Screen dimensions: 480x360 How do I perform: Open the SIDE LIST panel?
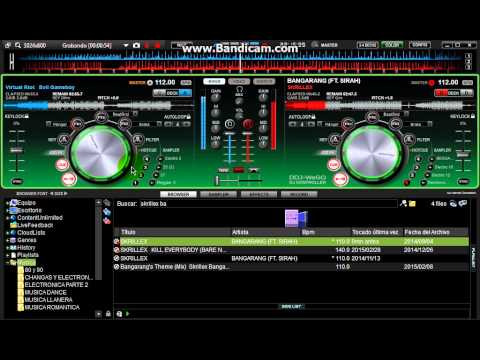click(x=291, y=306)
